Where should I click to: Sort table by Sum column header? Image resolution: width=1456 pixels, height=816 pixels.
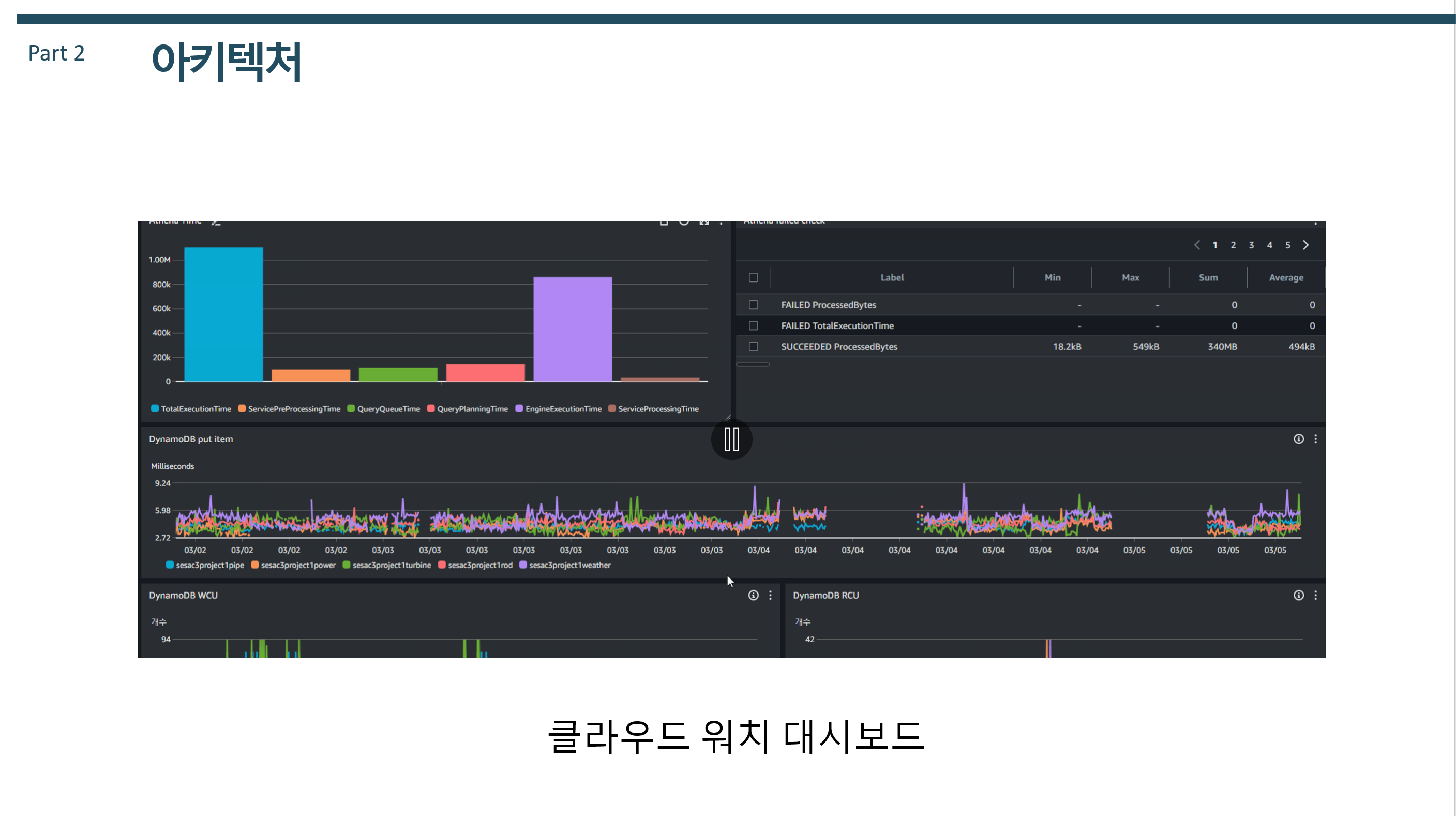click(1208, 278)
